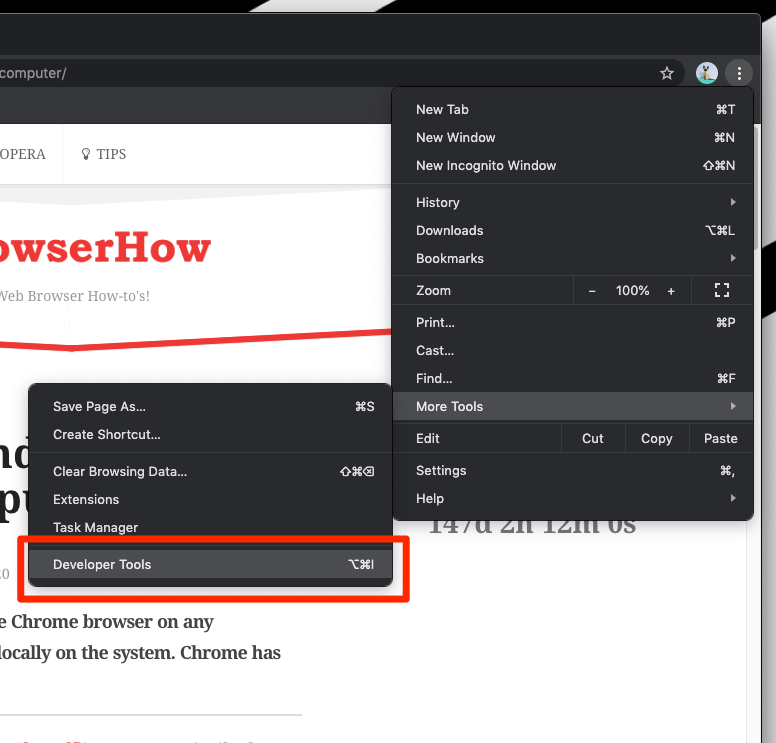
Task: Click the lightbulb icon beside TIPS
Action: [86, 154]
